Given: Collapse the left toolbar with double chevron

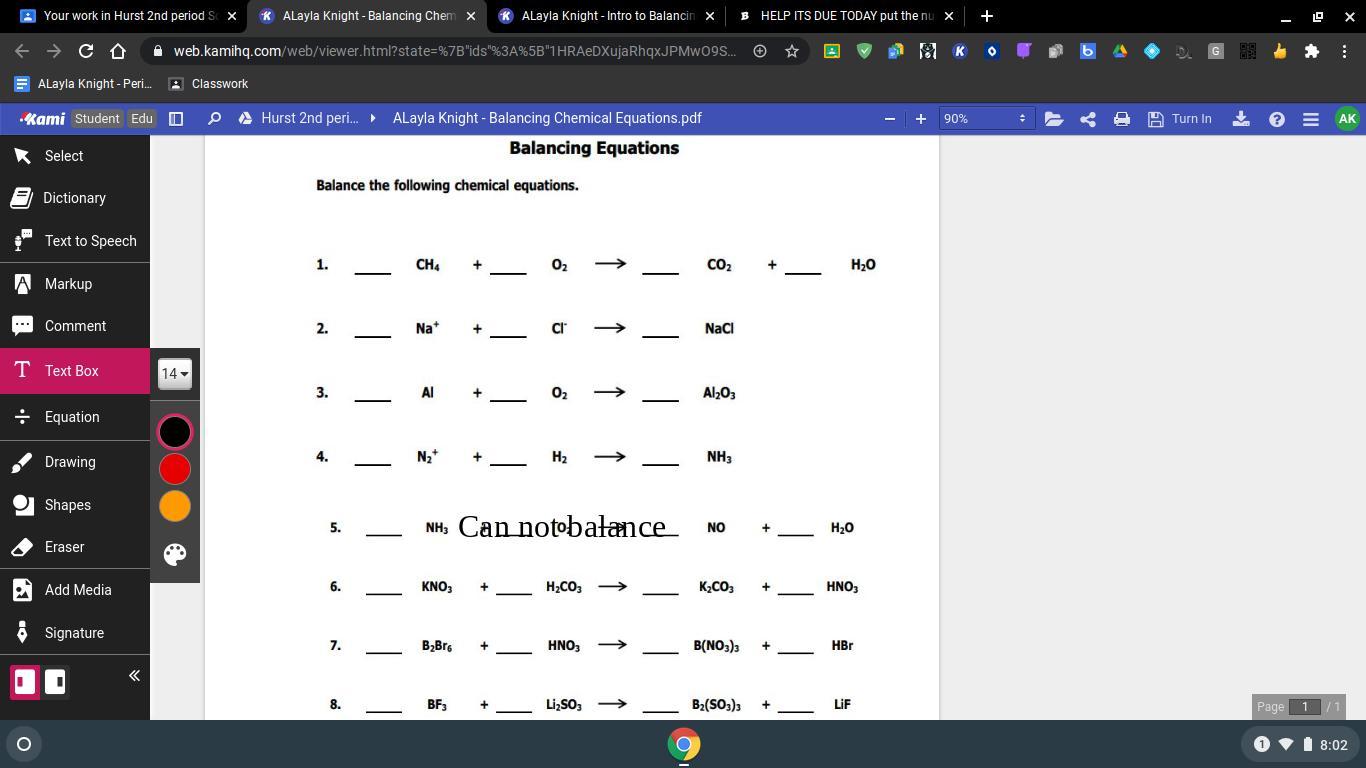Looking at the screenshot, I should click(x=134, y=676).
